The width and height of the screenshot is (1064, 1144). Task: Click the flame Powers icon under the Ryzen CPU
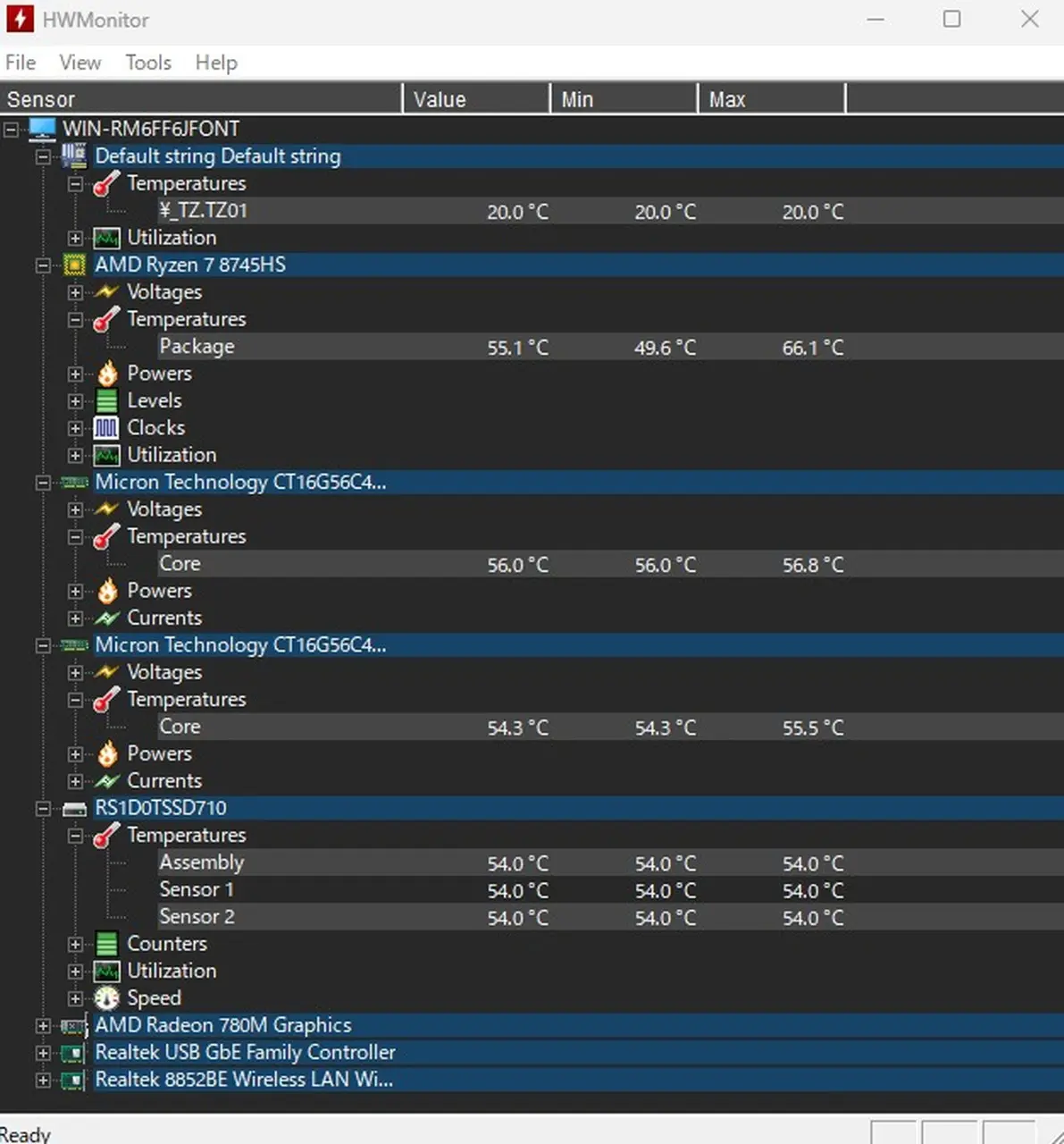pyautogui.click(x=106, y=373)
